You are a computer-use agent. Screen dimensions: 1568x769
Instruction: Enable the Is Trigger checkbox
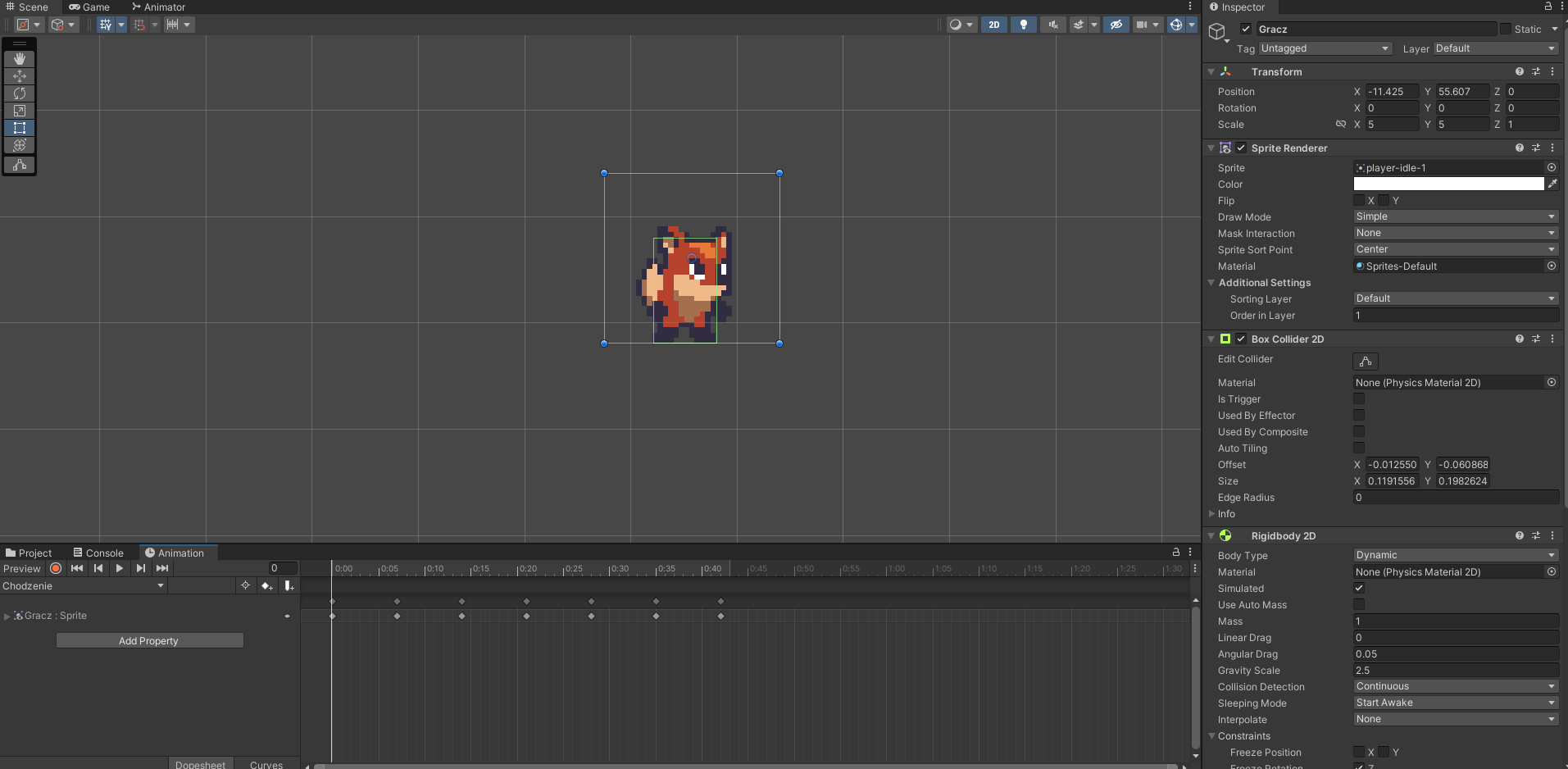click(x=1359, y=398)
